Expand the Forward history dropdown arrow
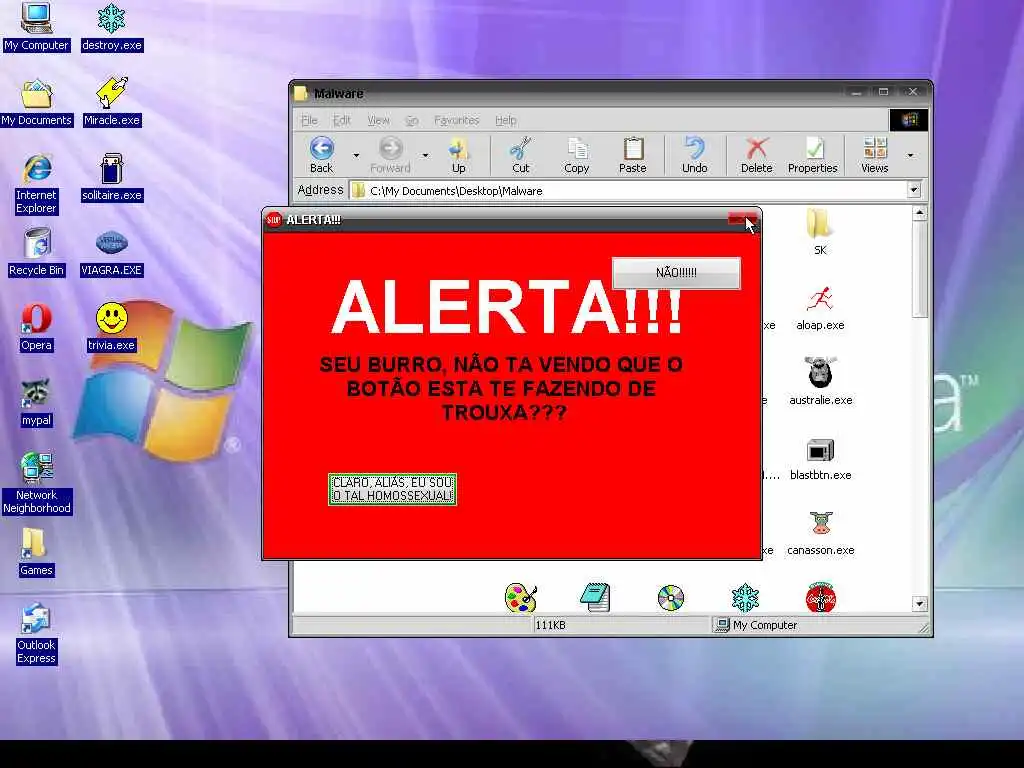The image size is (1024, 768). [x=425, y=155]
